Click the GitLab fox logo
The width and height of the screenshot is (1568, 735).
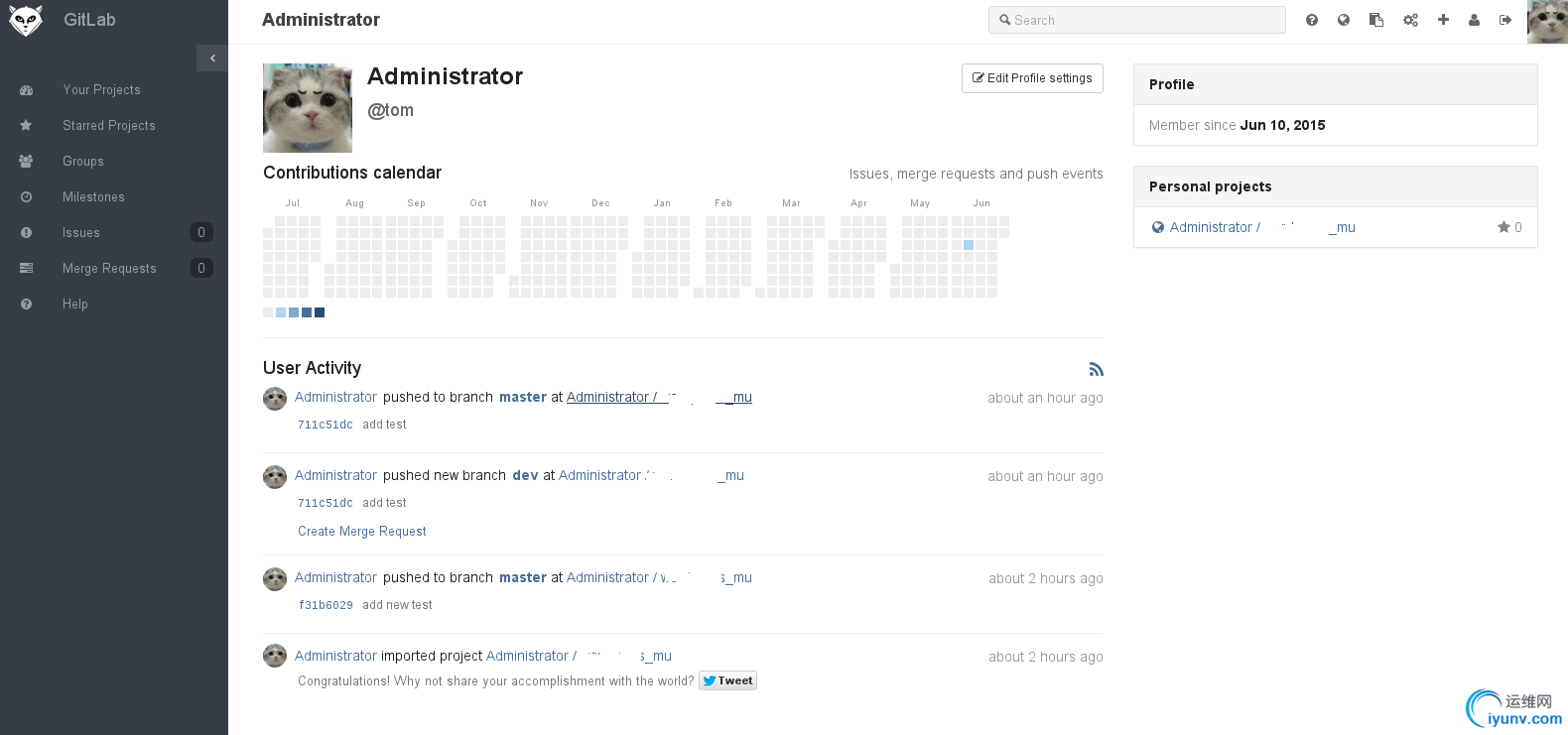pos(26,21)
